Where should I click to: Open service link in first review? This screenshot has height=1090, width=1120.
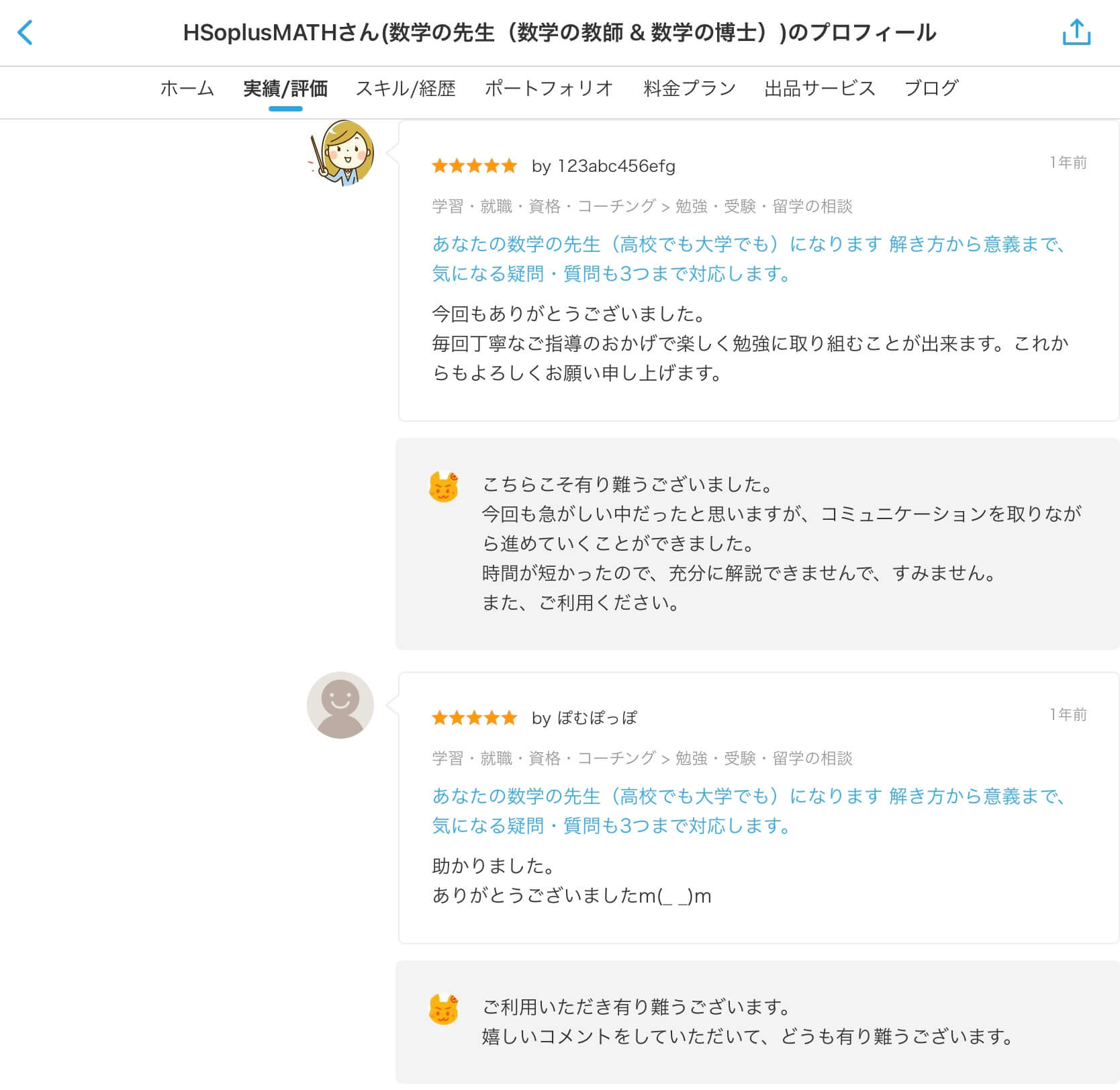[x=749, y=259]
